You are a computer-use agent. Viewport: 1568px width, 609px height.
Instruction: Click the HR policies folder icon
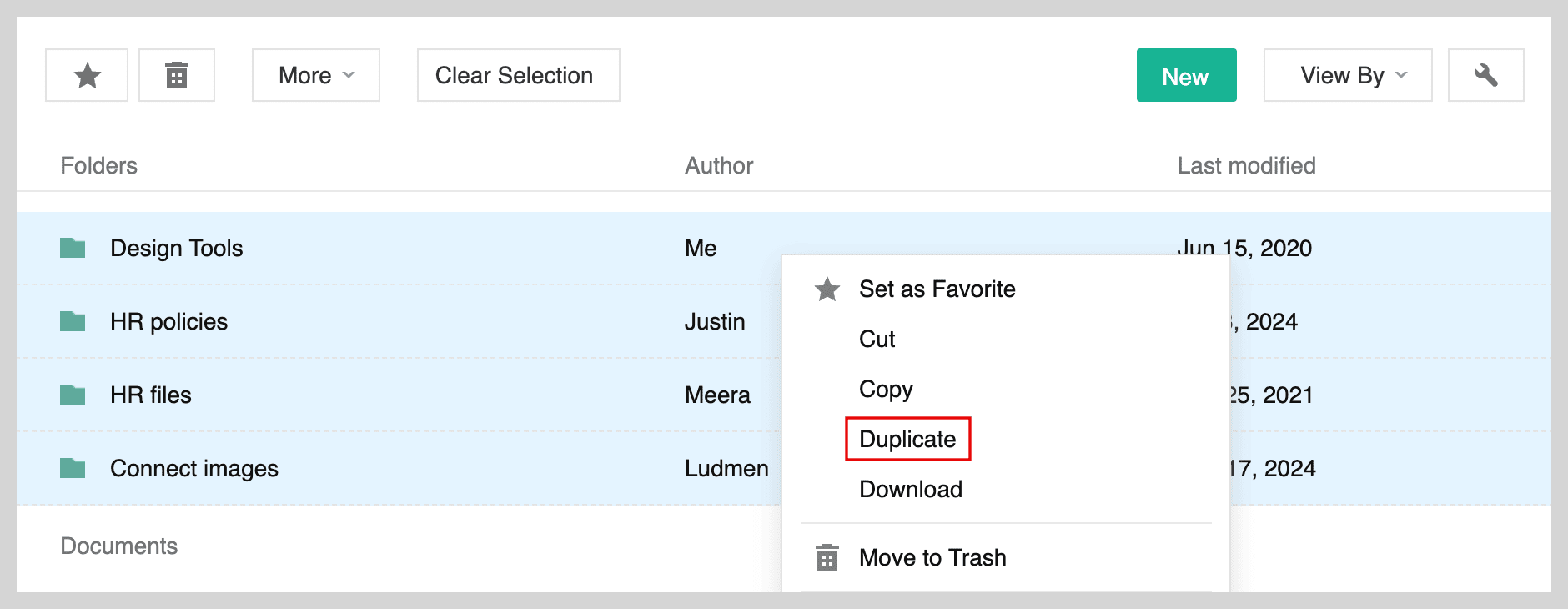pyautogui.click(x=73, y=321)
